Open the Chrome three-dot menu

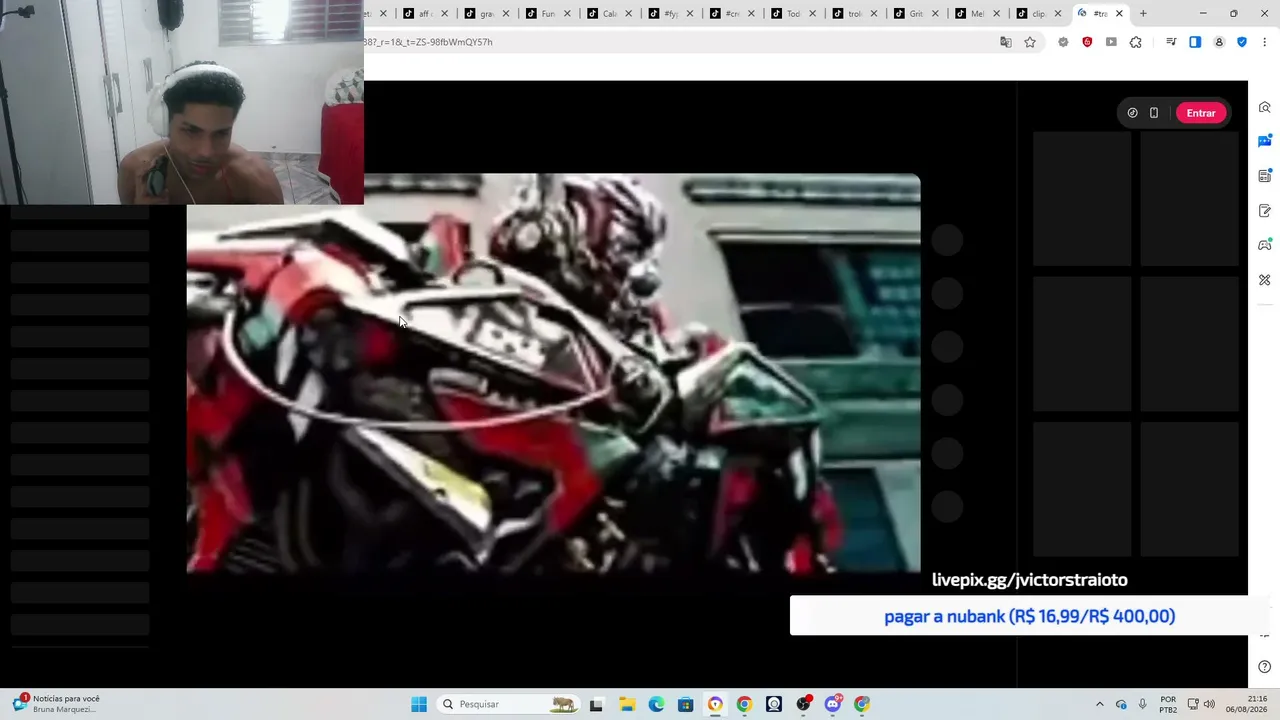pyautogui.click(x=1265, y=42)
